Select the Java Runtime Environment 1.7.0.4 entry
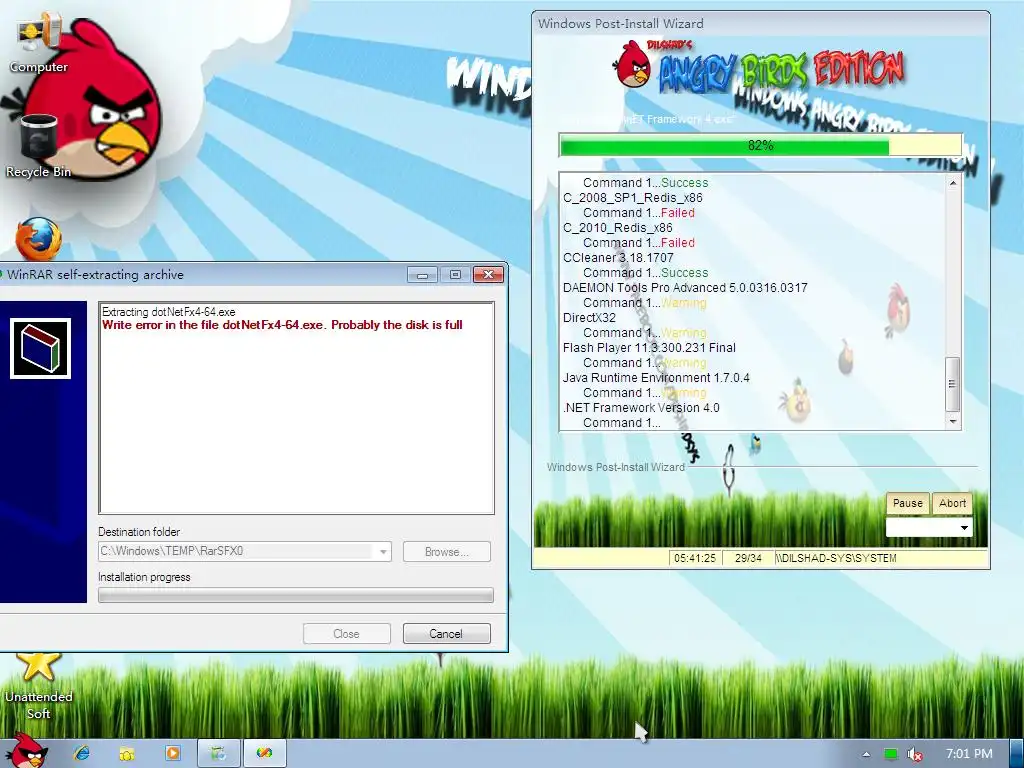 point(656,378)
